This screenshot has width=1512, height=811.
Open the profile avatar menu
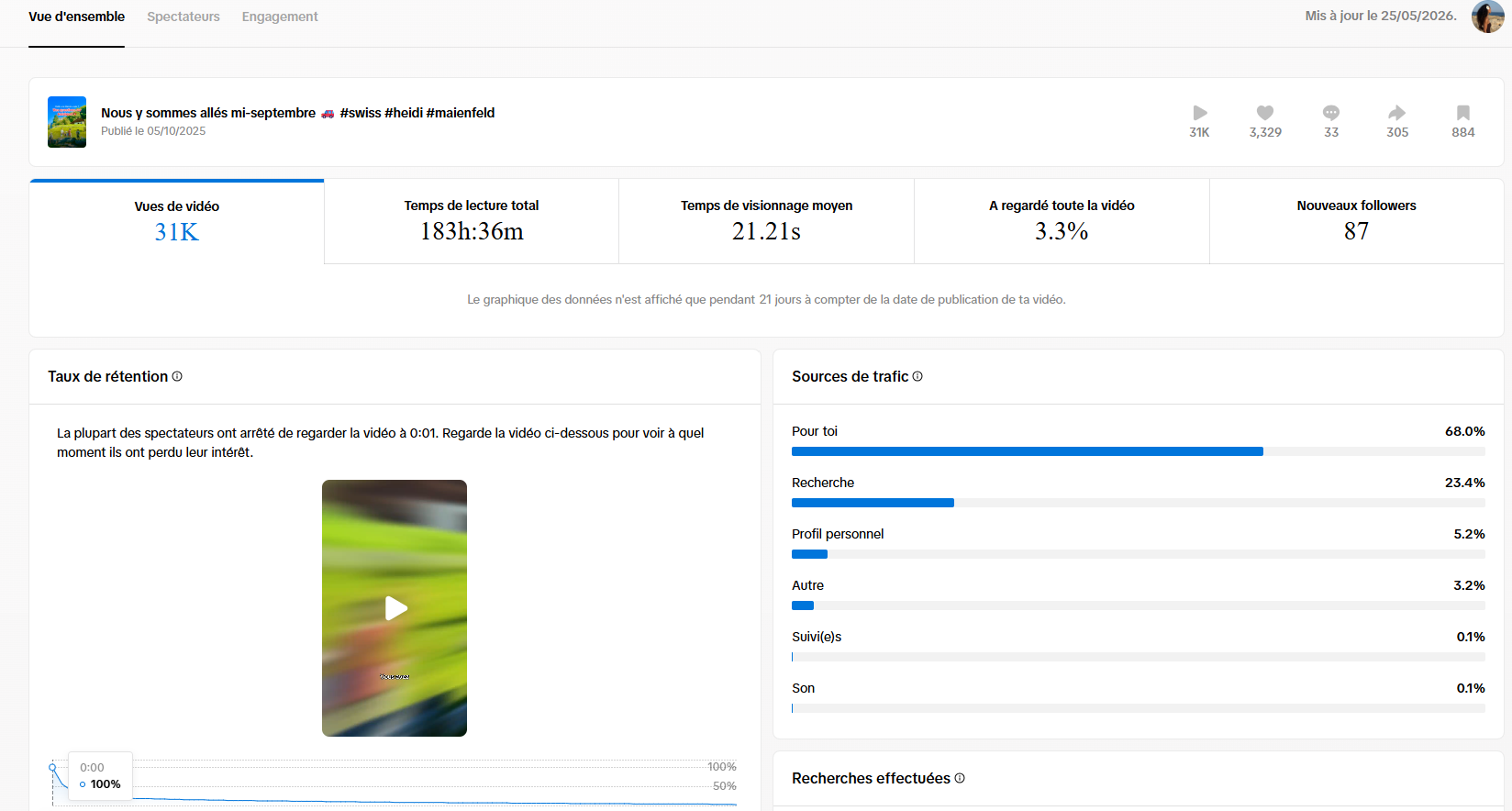click(x=1487, y=17)
